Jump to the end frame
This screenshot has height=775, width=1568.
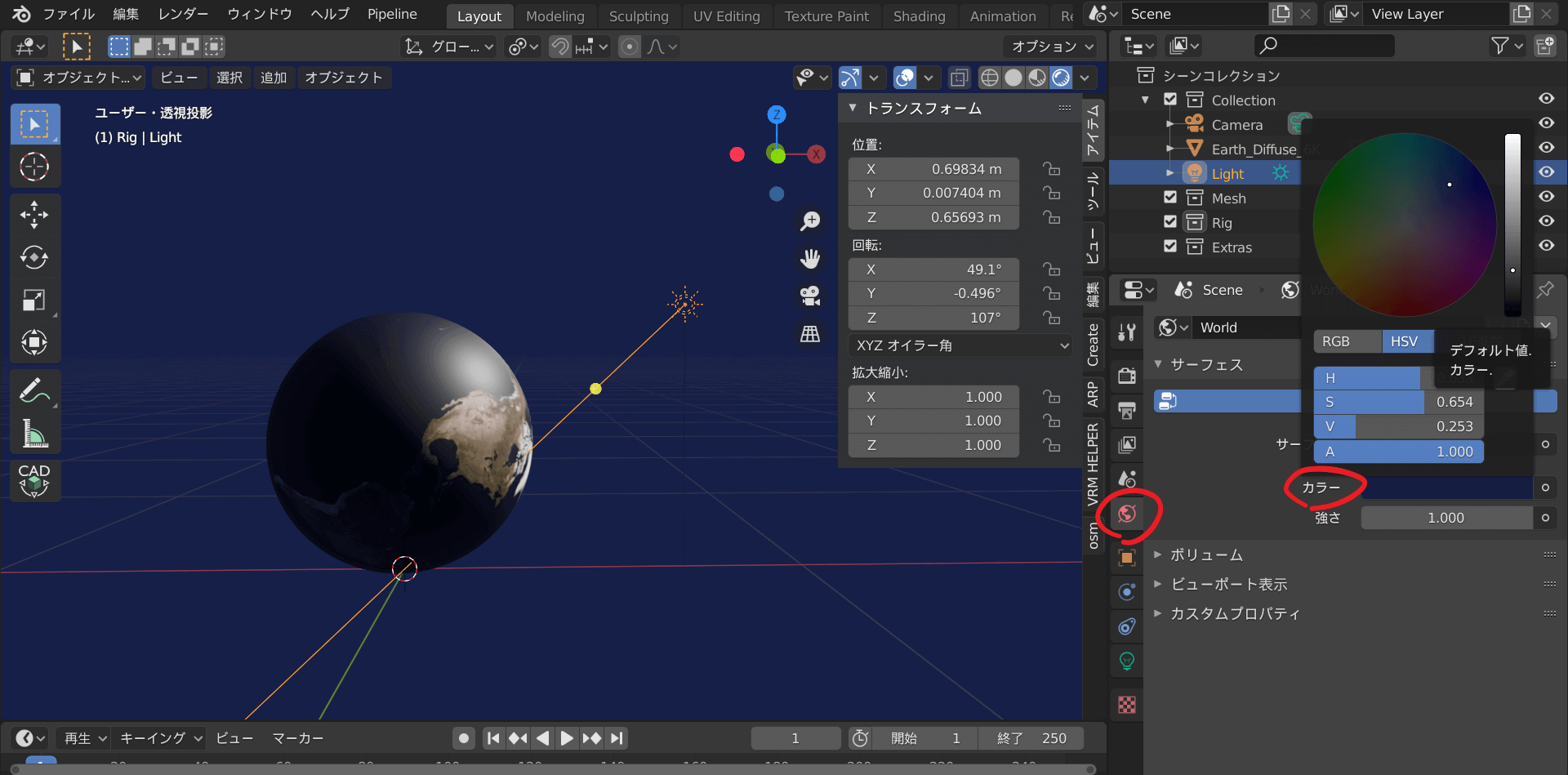(x=617, y=738)
